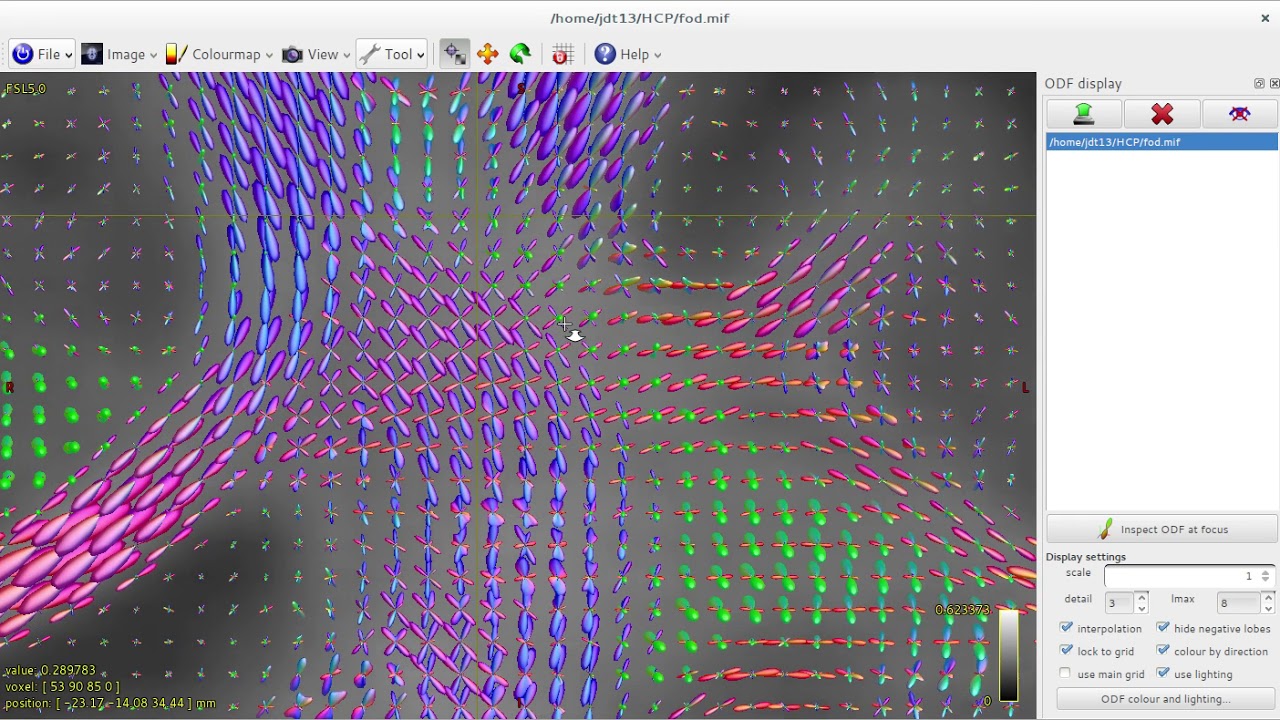Screen dimensions: 1280x720
Task: Open the Help menu
Action: [x=627, y=54]
